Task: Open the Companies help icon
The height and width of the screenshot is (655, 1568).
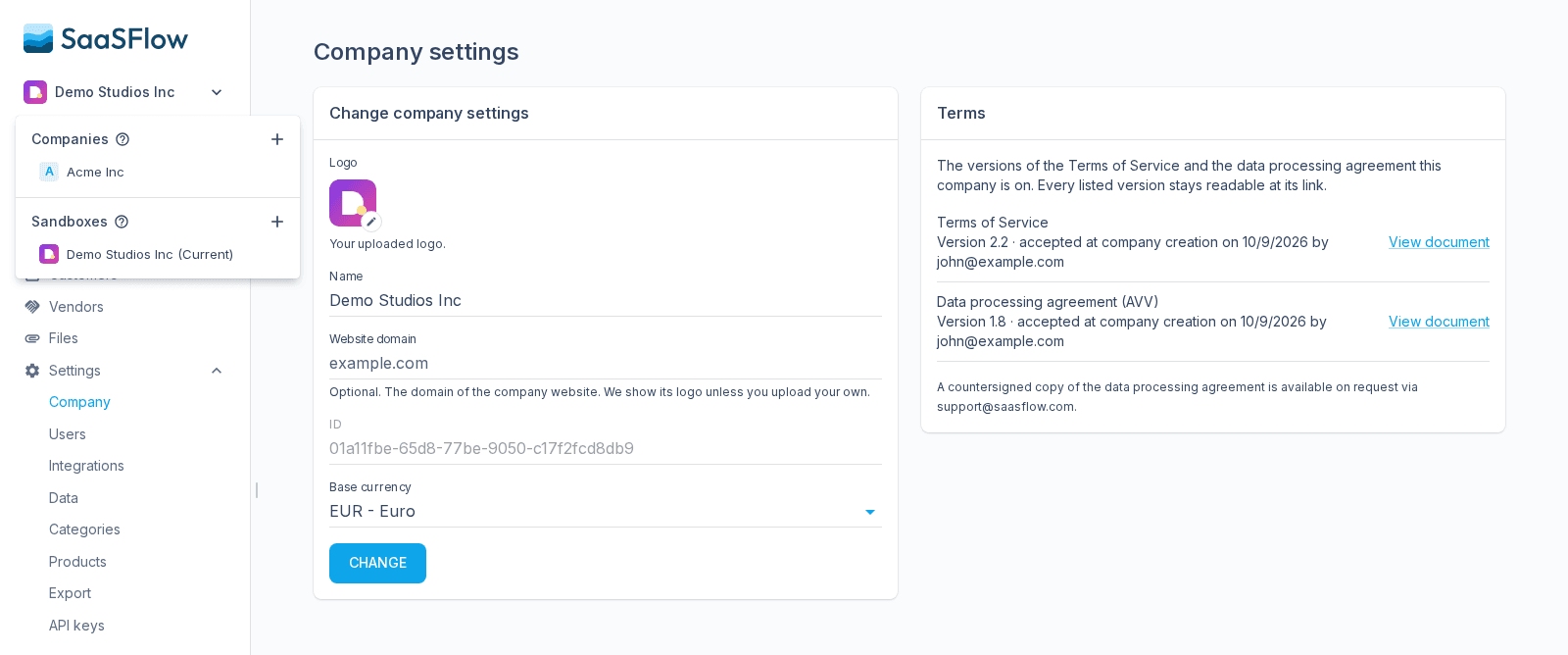Action: click(x=122, y=139)
